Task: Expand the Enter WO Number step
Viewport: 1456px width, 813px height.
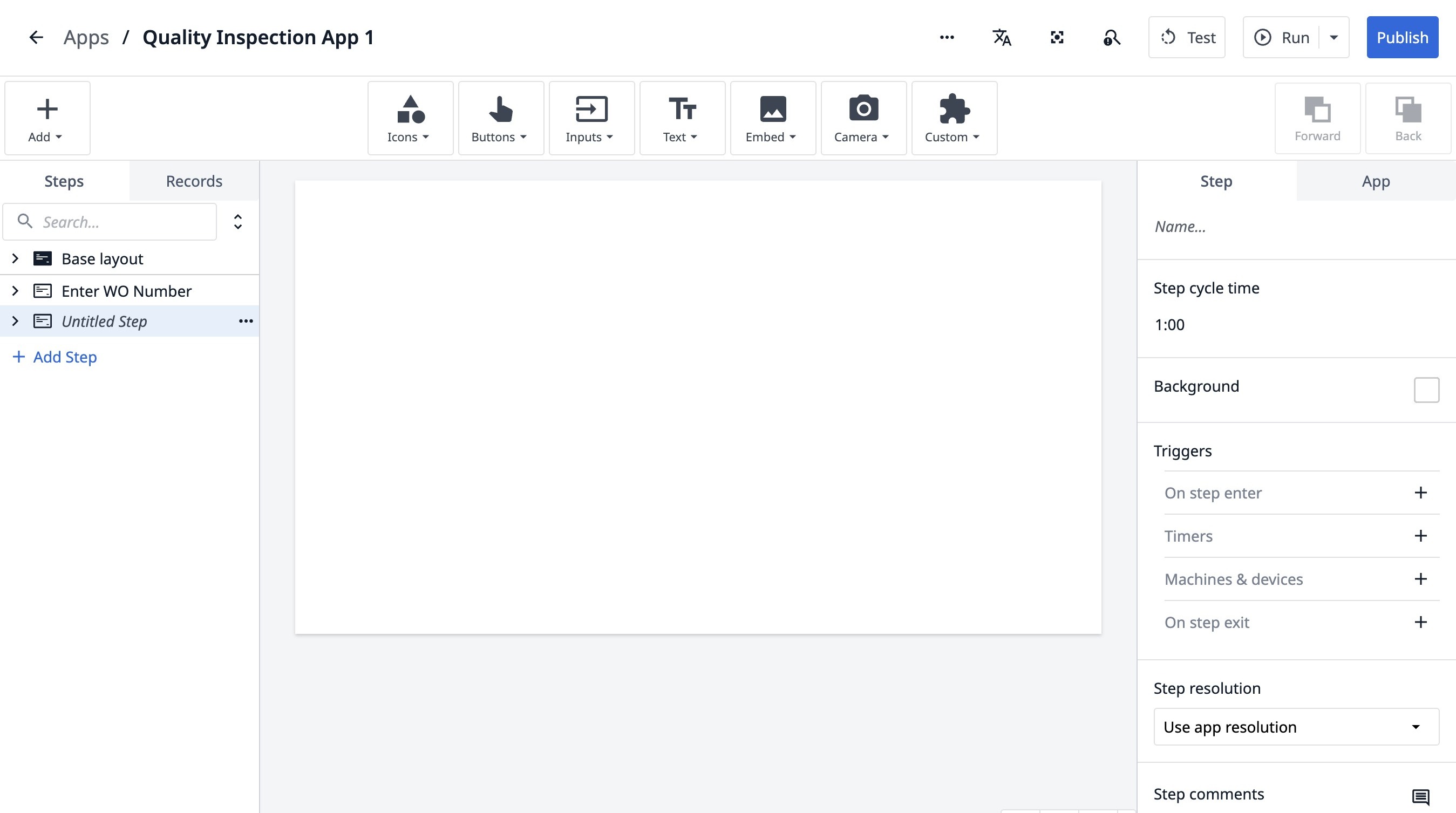Action: [x=15, y=291]
